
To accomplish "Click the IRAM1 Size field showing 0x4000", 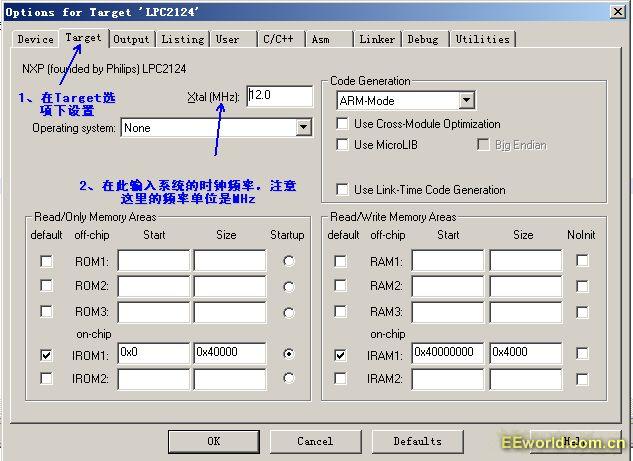I will [x=526, y=353].
